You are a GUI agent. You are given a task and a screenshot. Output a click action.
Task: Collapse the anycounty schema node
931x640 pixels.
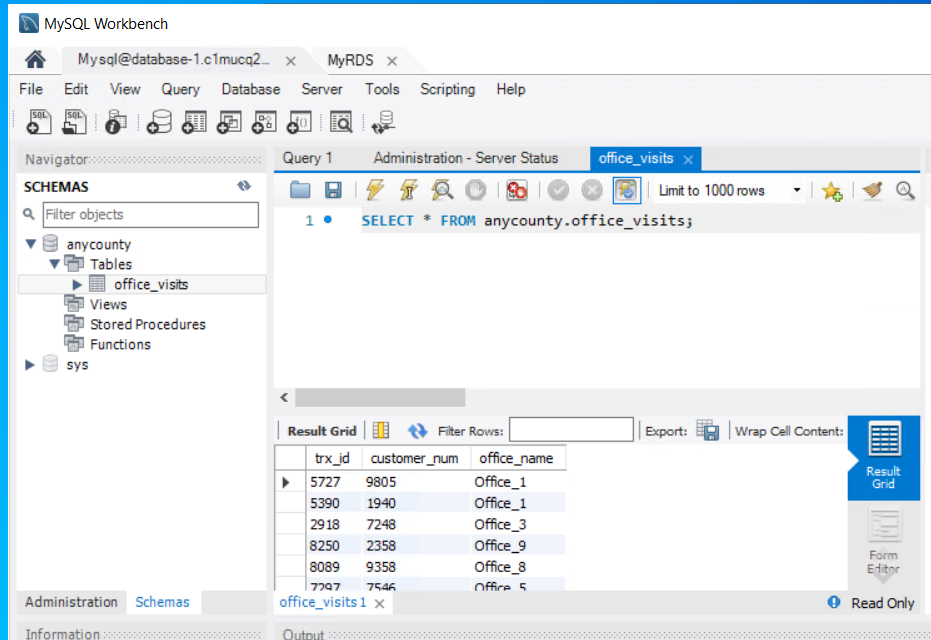pyautogui.click(x=31, y=243)
